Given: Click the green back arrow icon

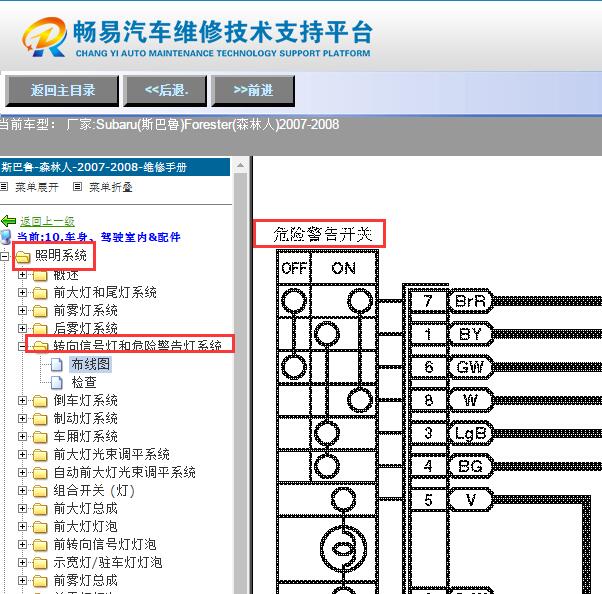Looking at the screenshot, I should (8, 221).
